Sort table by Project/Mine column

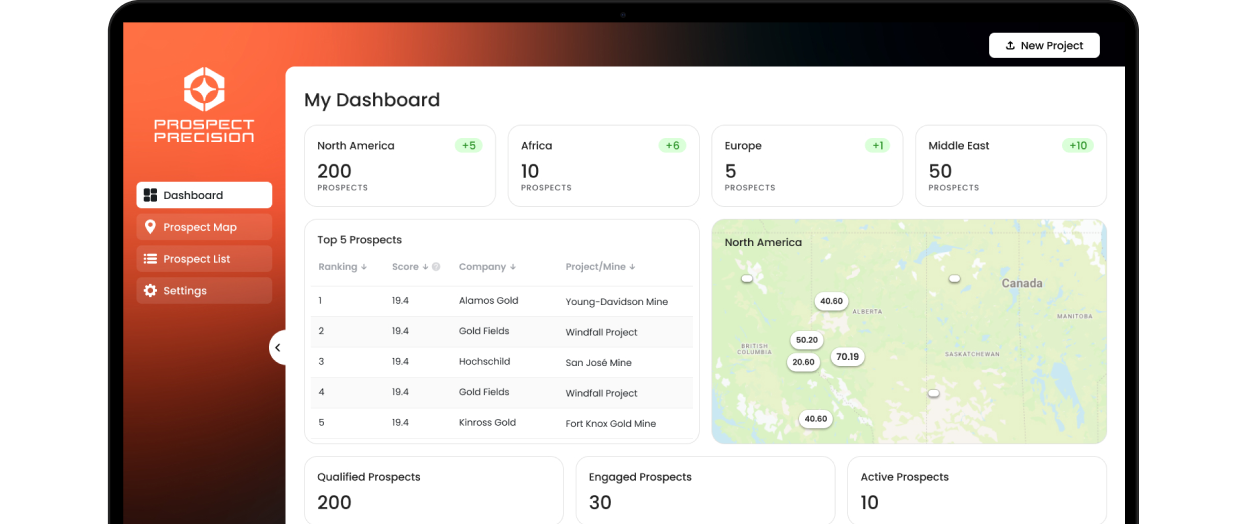click(x=600, y=267)
